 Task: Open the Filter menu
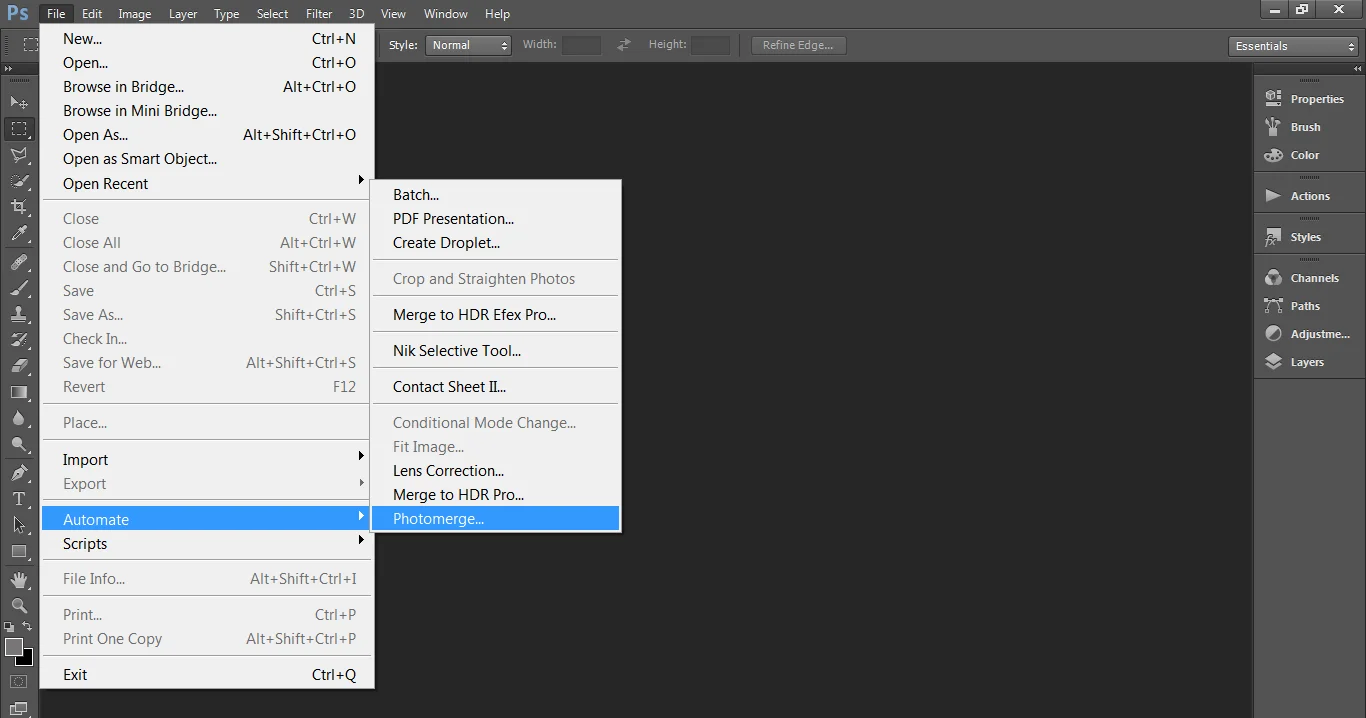coord(319,14)
